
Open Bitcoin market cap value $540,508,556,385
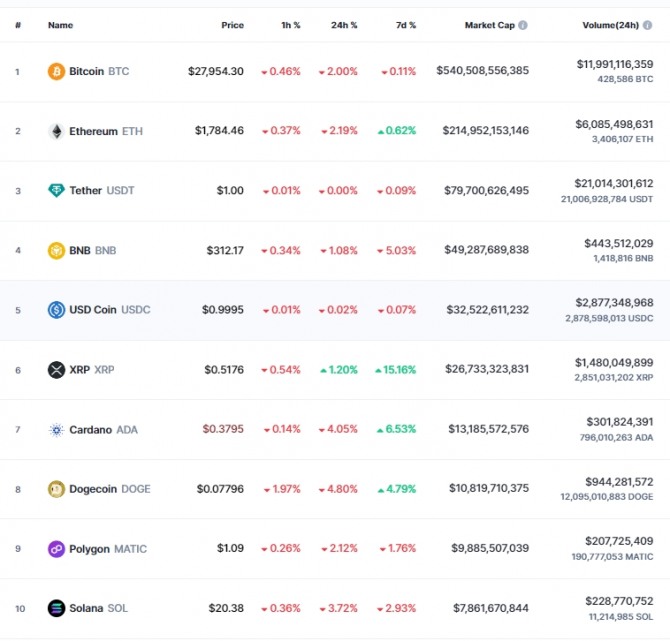(x=482, y=71)
